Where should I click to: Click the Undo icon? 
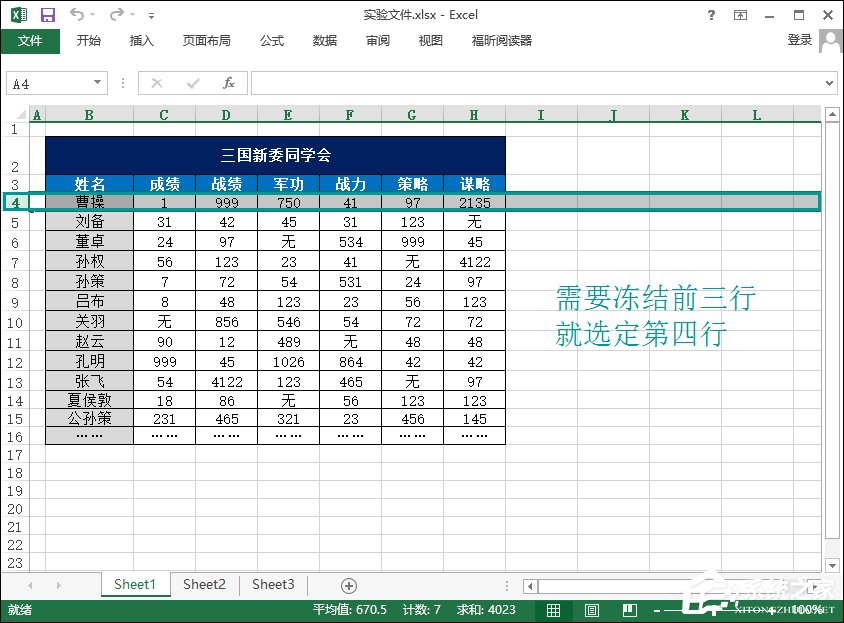click(76, 14)
